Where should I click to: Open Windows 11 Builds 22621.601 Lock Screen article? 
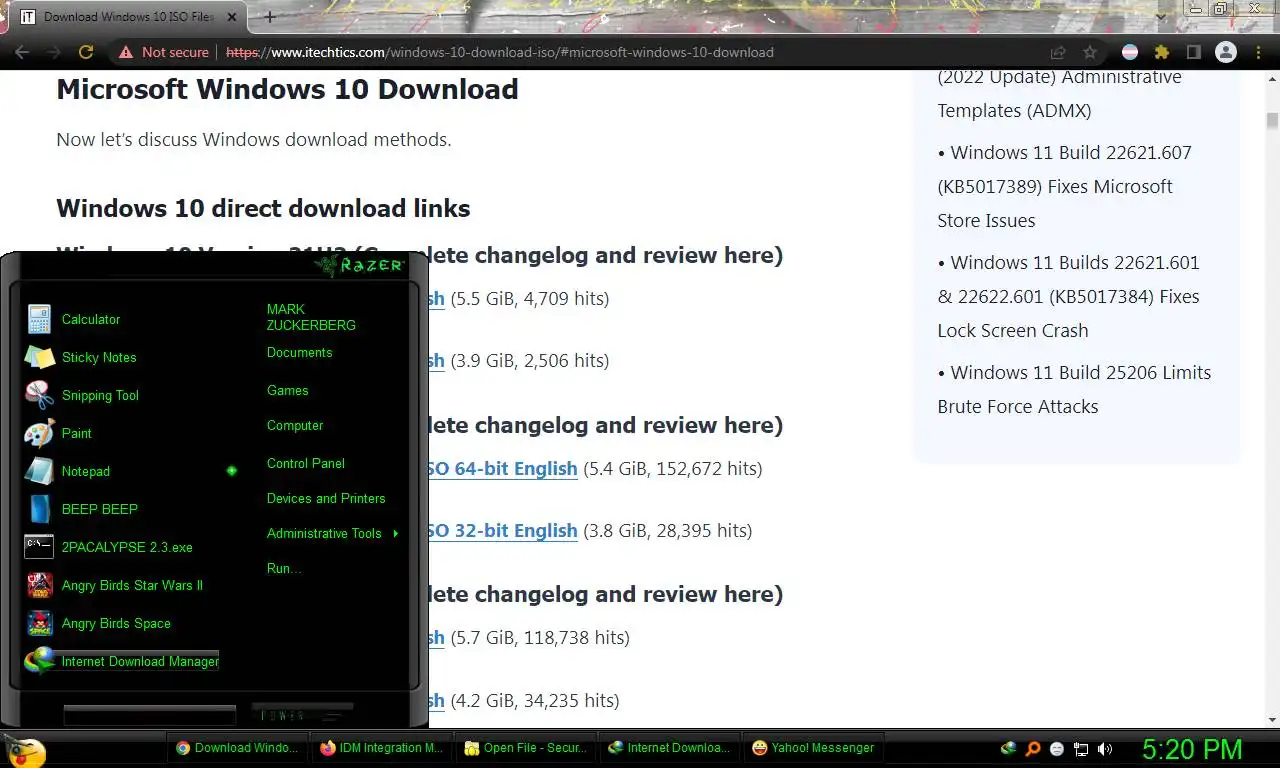pyautogui.click(x=1068, y=296)
